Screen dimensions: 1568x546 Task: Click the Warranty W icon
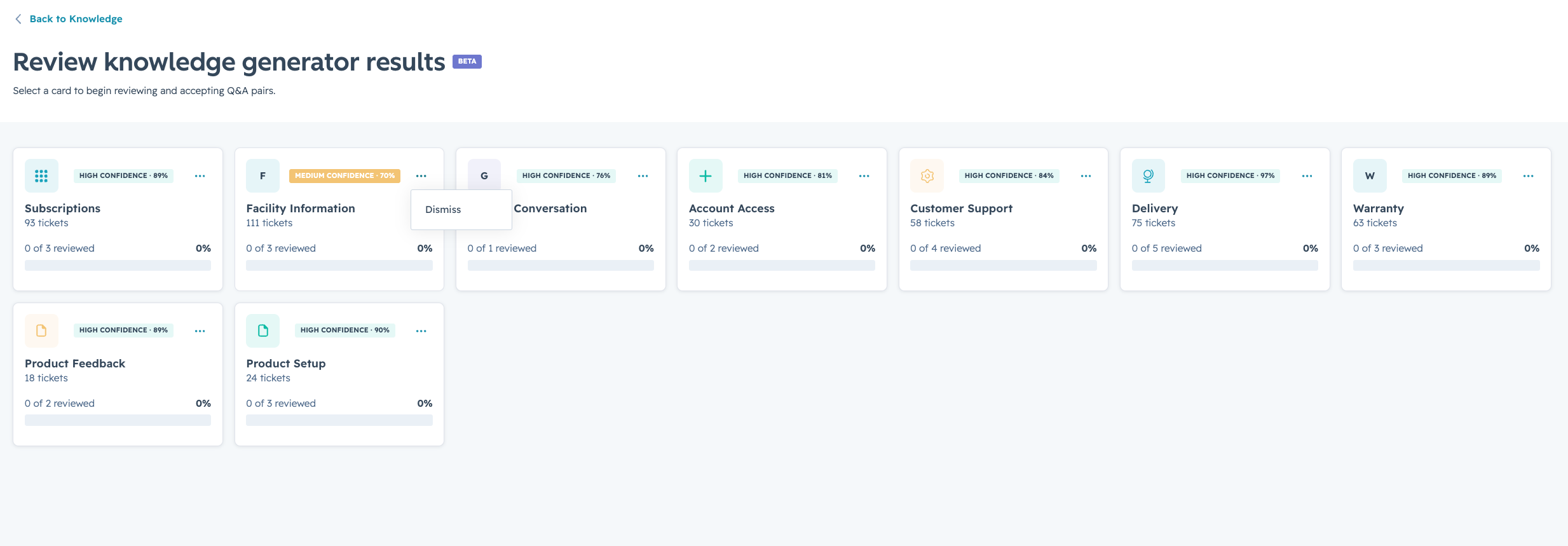1370,176
